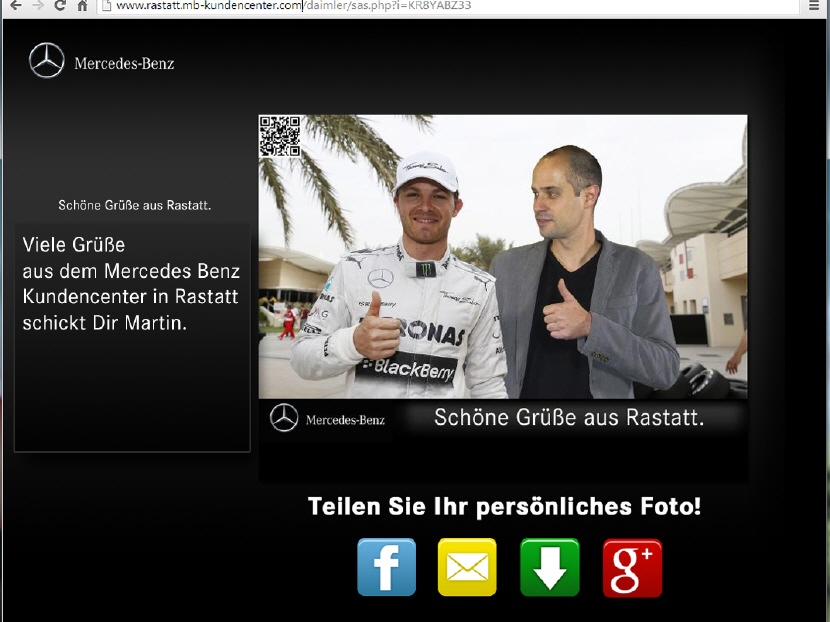Click the Mercedes-Benz text below the photo
Screen dimensions: 830x622
345,420
